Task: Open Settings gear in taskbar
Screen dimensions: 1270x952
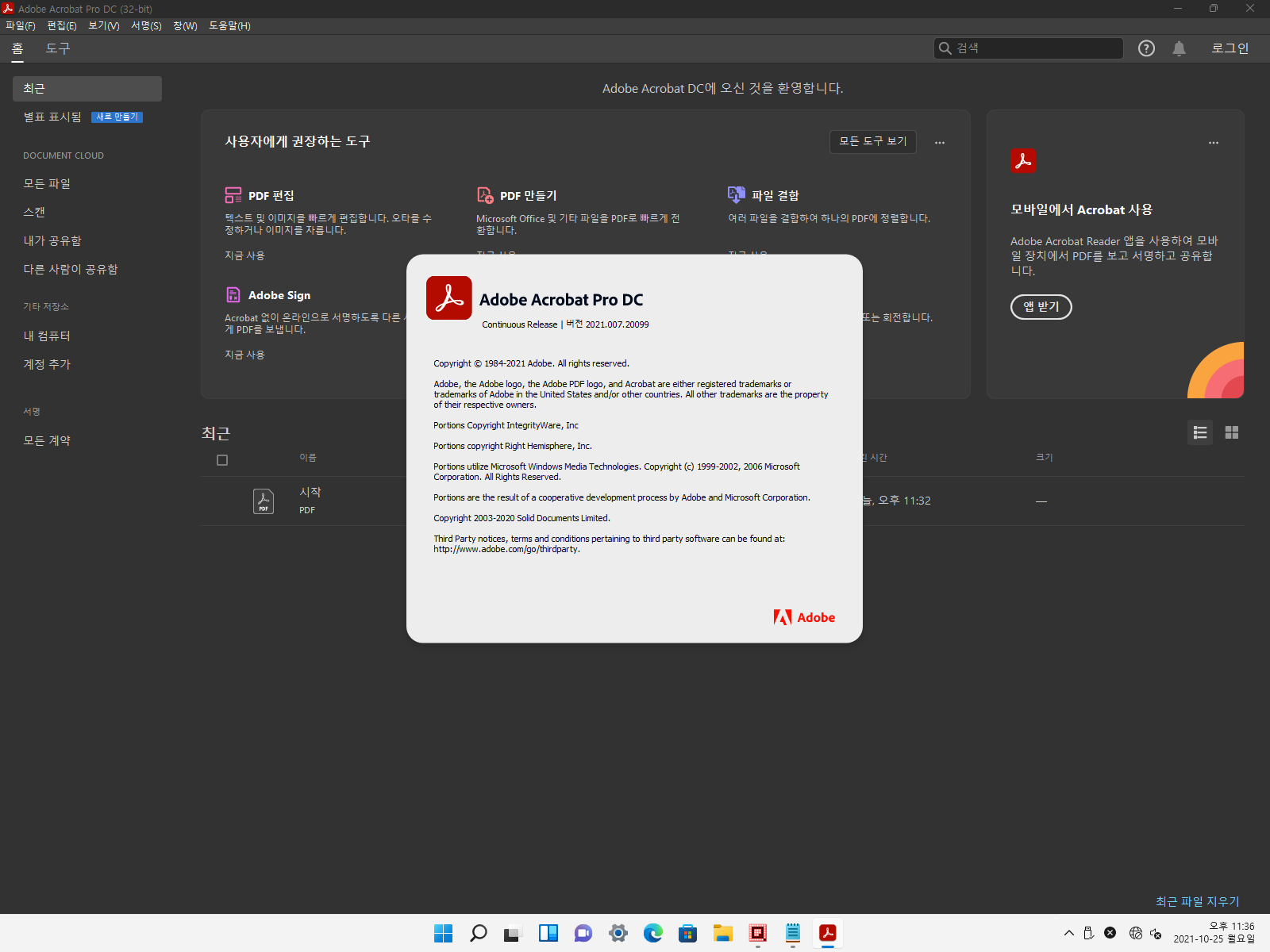Action: [x=618, y=933]
